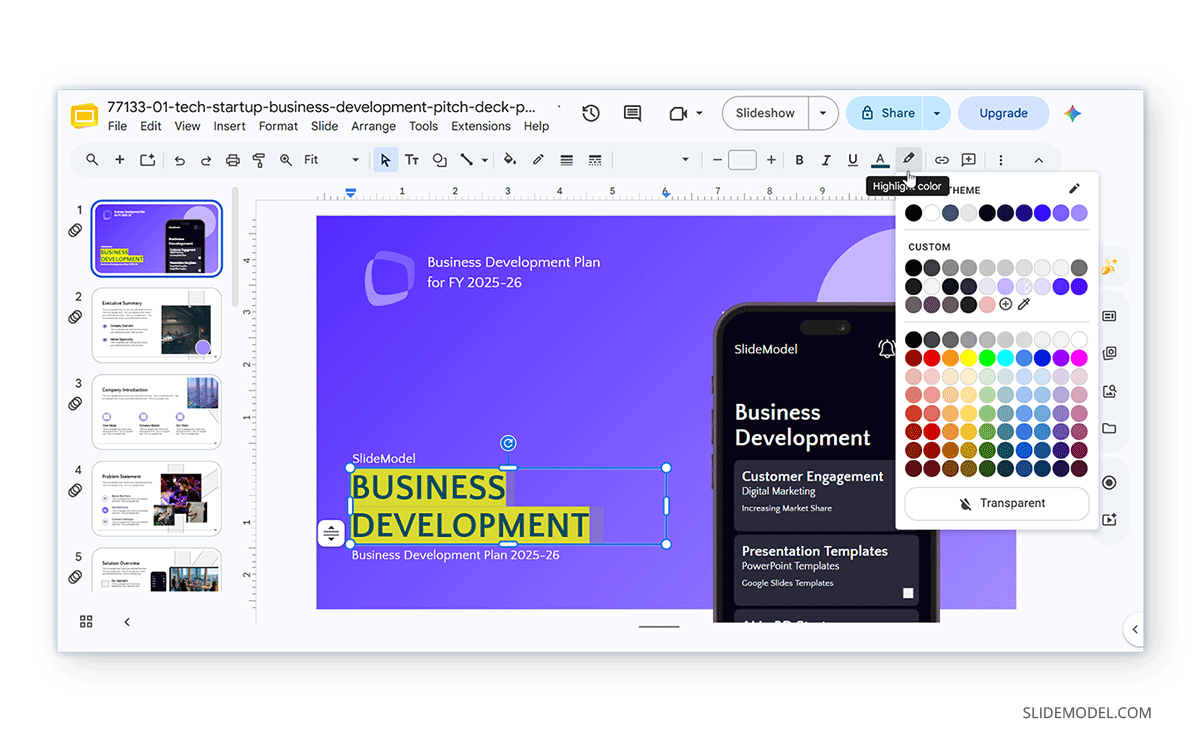
Task: Open the Google Slides home logo
Action: [x=84, y=116]
